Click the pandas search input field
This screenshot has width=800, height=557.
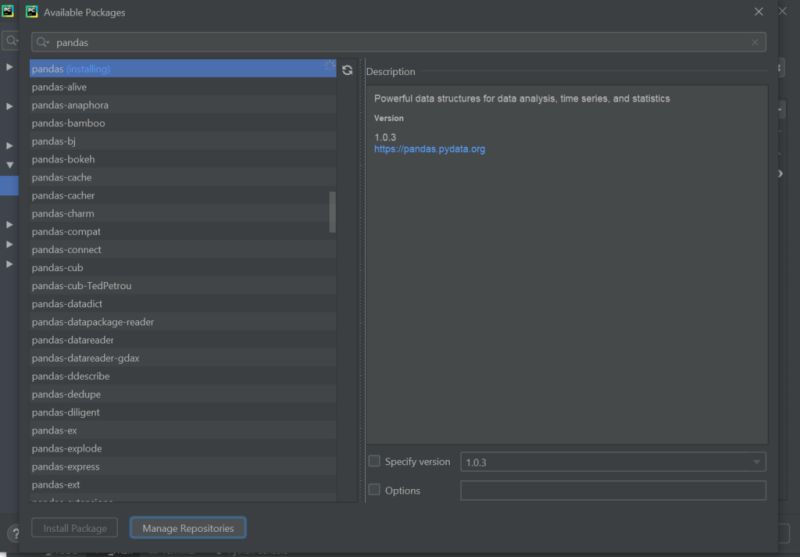pos(398,42)
